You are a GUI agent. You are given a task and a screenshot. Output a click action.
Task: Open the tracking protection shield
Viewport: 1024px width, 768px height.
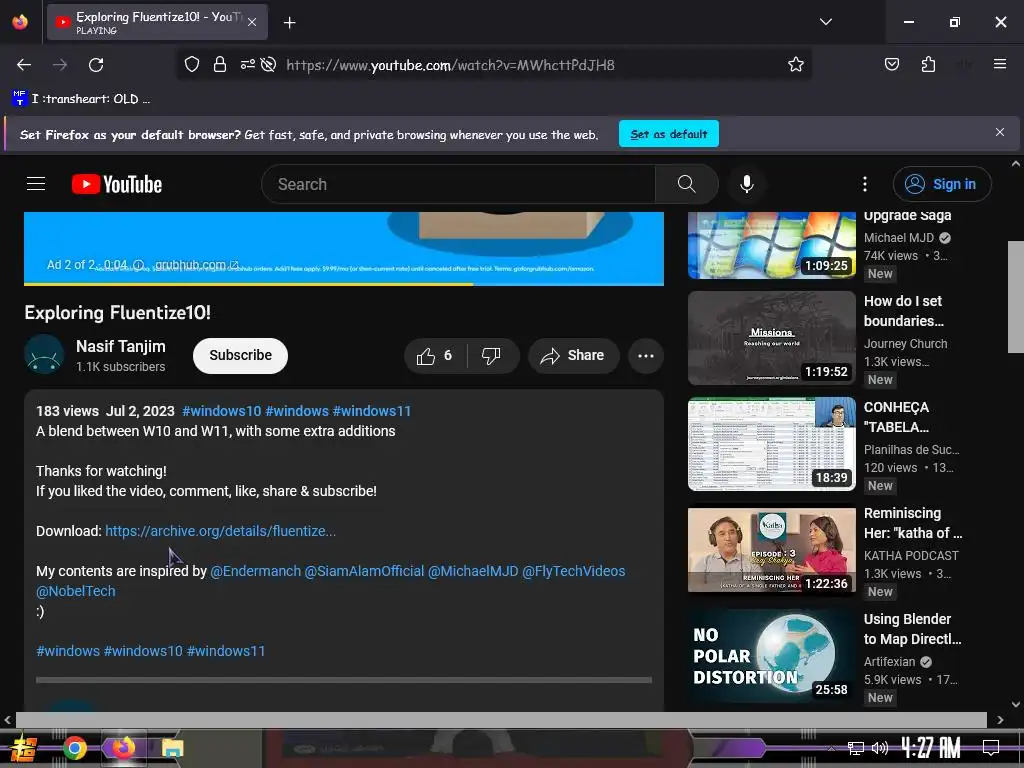pyautogui.click(x=191, y=64)
